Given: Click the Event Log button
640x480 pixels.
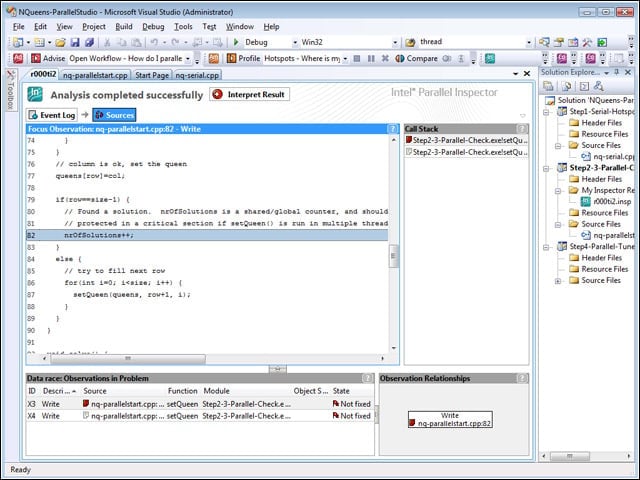Looking at the screenshot, I should tap(52, 115).
